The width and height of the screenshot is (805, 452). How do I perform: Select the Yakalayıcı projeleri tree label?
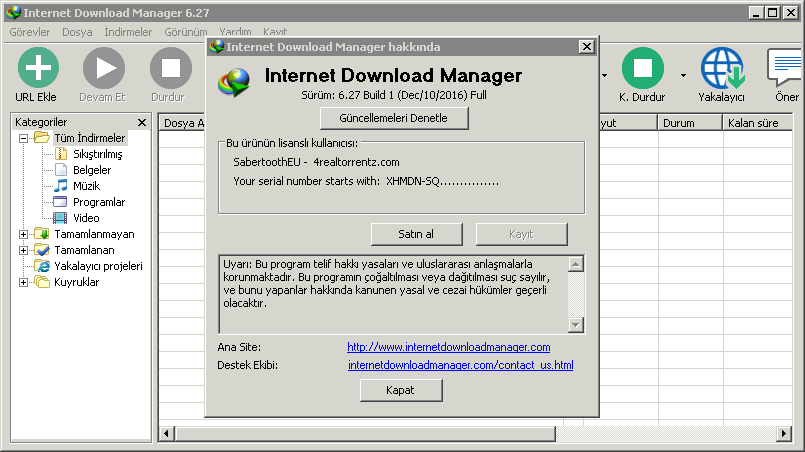[x=98, y=266]
